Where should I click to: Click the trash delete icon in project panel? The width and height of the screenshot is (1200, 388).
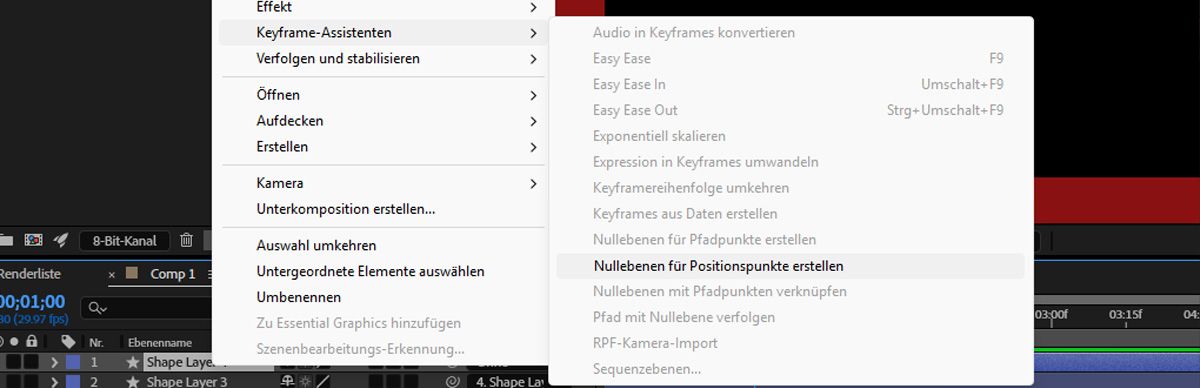(187, 241)
